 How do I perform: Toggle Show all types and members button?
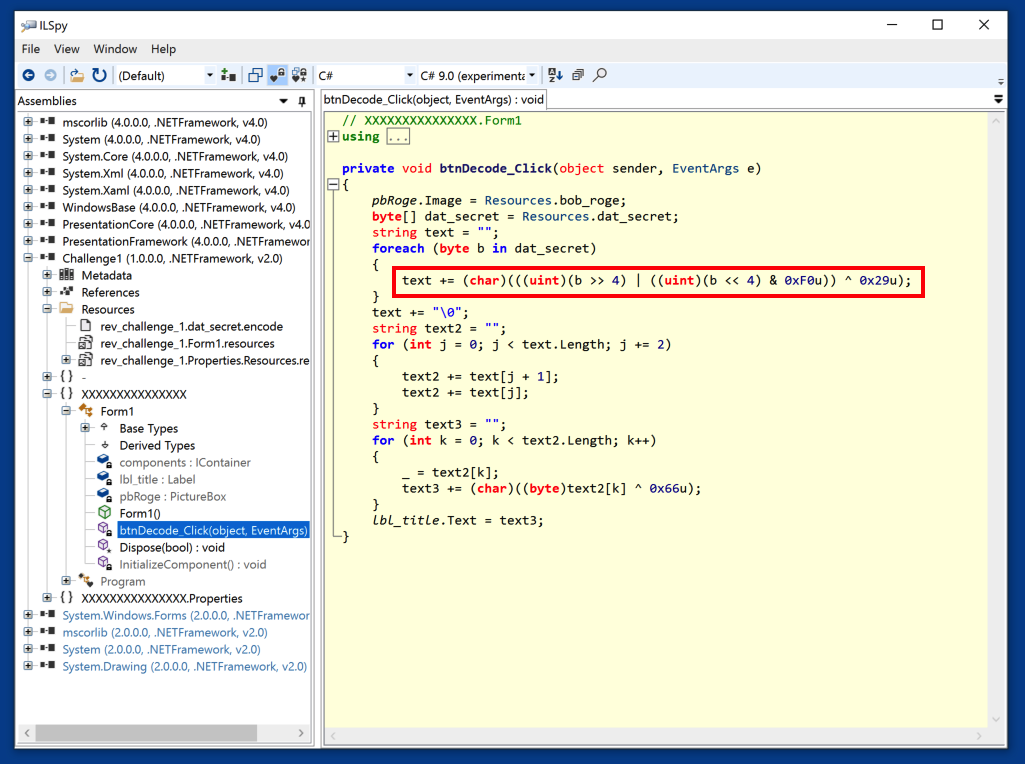coord(298,75)
